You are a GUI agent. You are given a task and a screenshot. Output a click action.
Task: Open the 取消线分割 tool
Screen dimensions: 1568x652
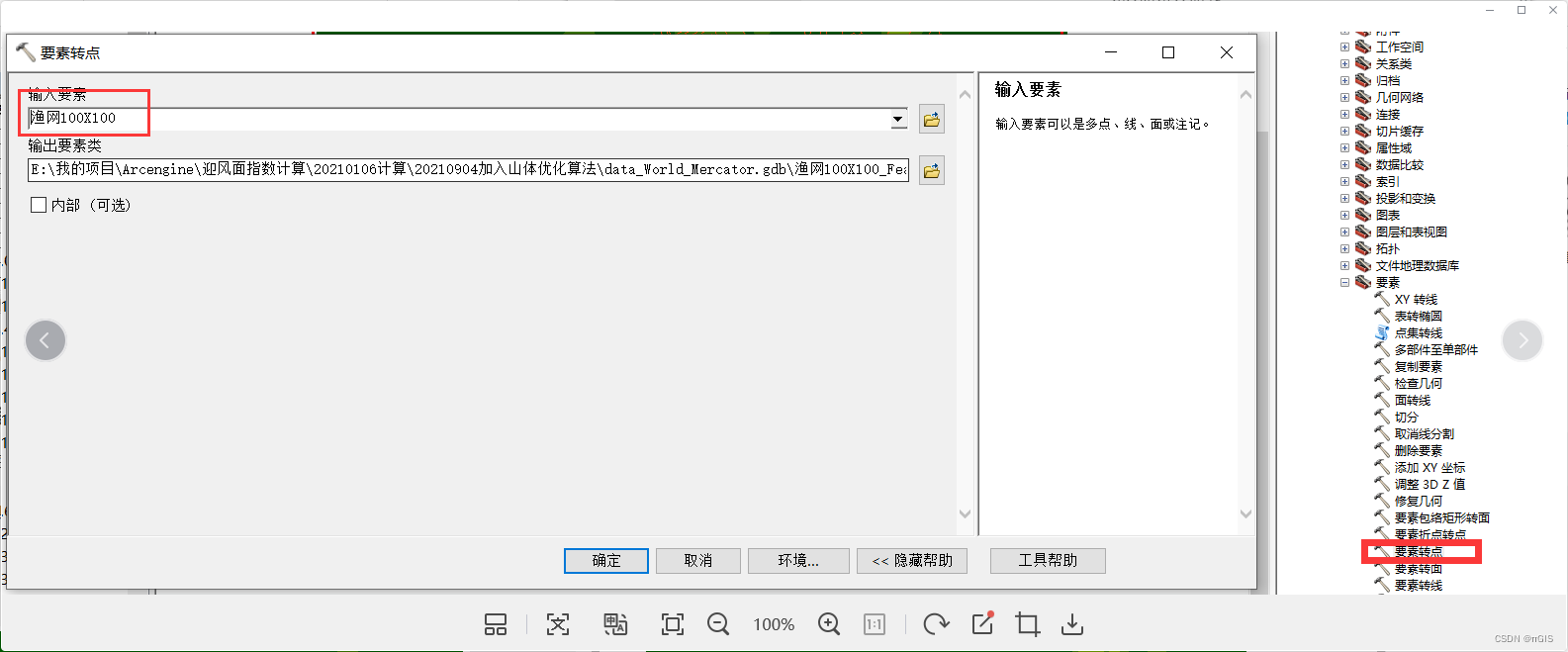point(1424,434)
